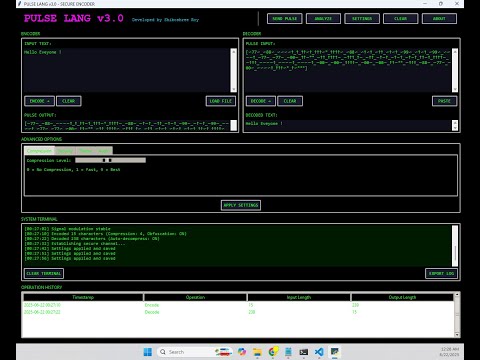Adjust the Compression Level slider
The width and height of the screenshot is (480, 360).
tap(110, 160)
